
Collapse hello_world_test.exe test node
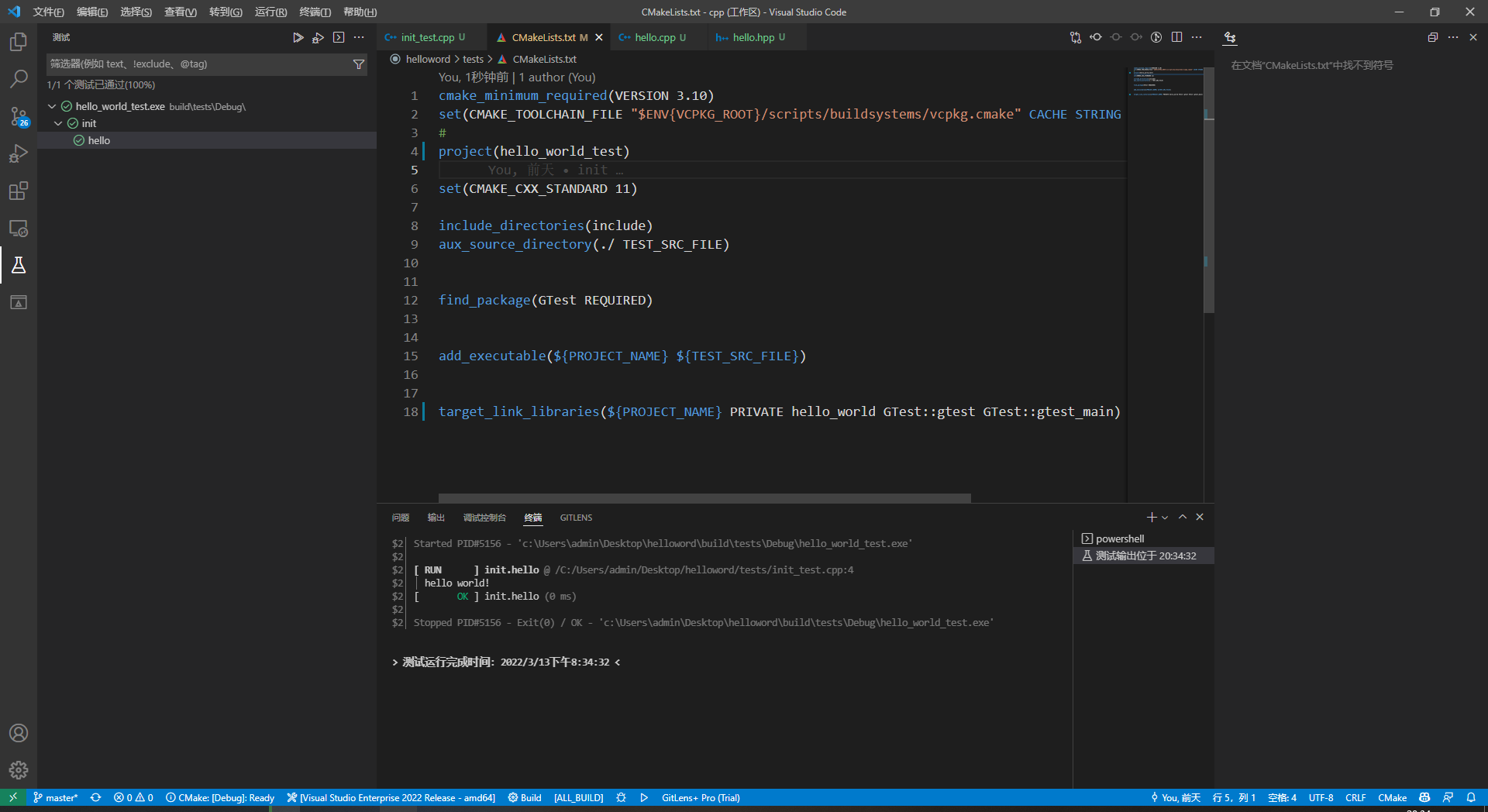52,106
